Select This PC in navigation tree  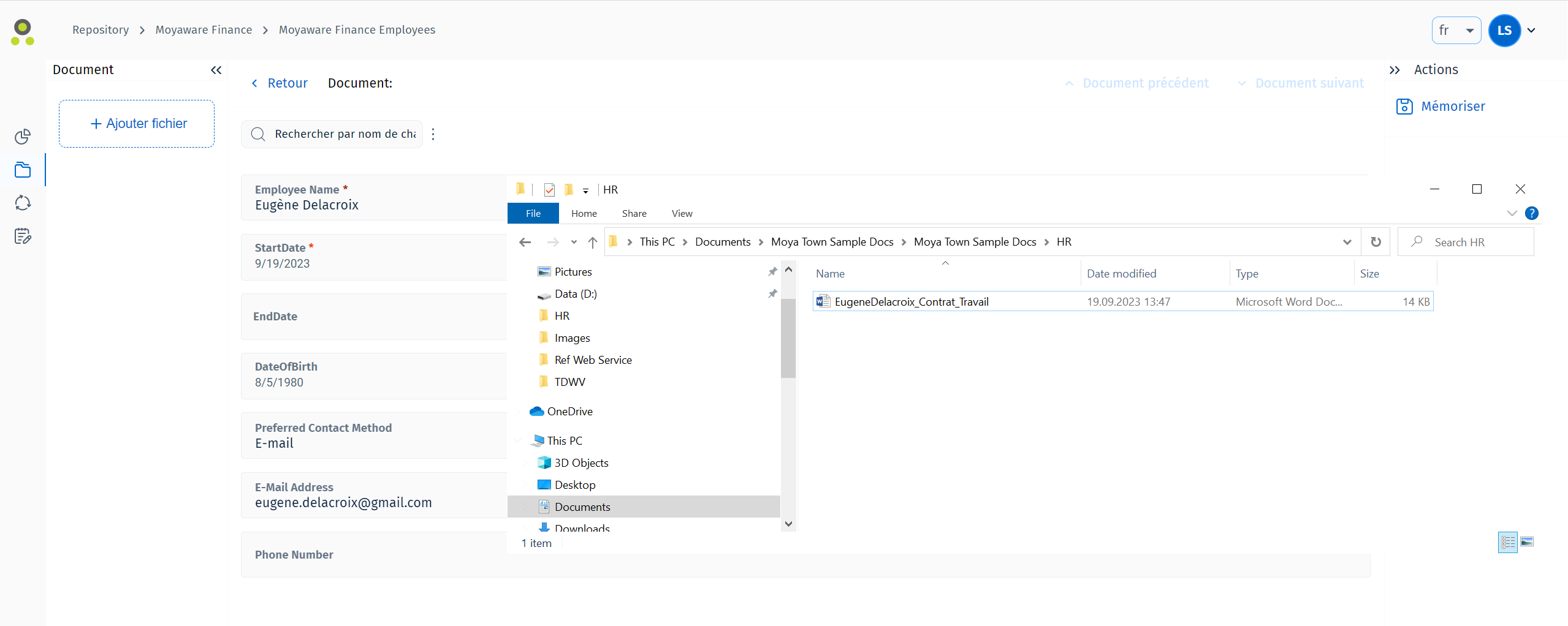click(x=557, y=440)
